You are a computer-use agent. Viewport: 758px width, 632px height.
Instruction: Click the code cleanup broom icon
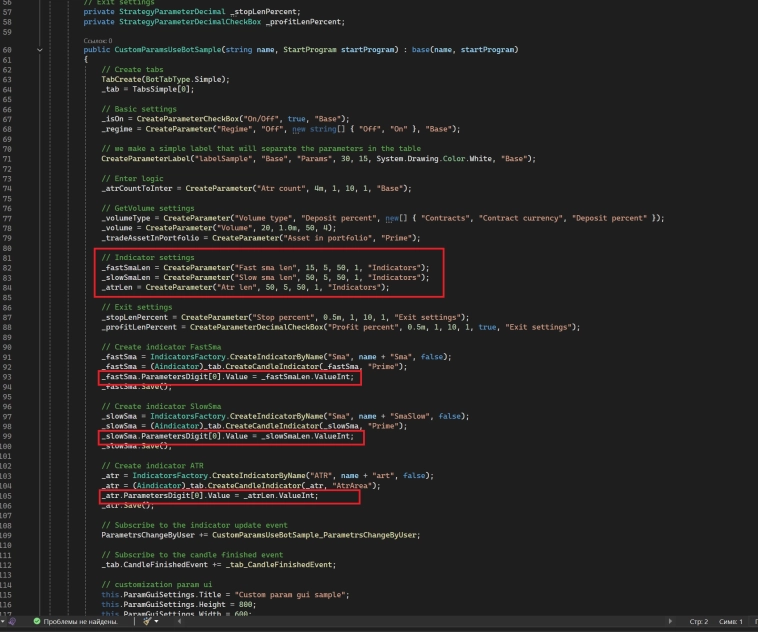click(x=147, y=621)
